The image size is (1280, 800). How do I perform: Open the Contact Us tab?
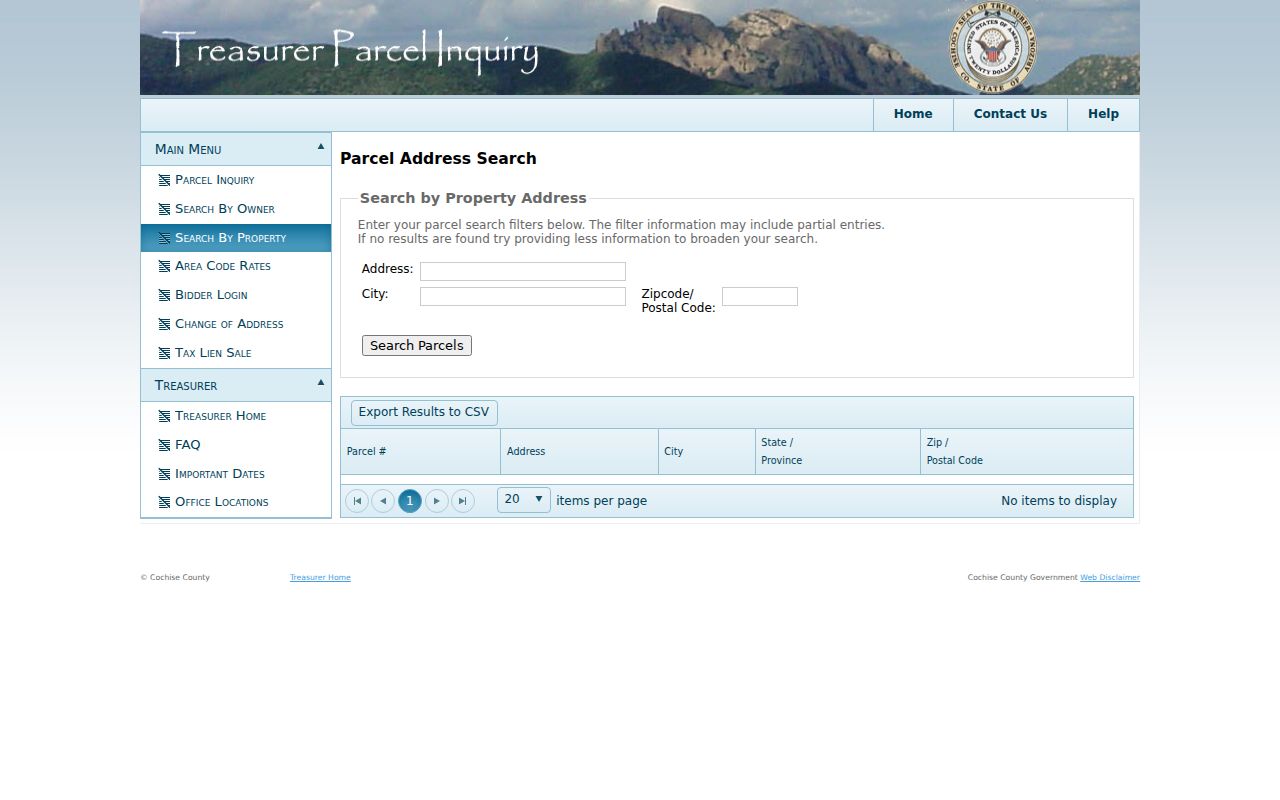coord(1010,114)
